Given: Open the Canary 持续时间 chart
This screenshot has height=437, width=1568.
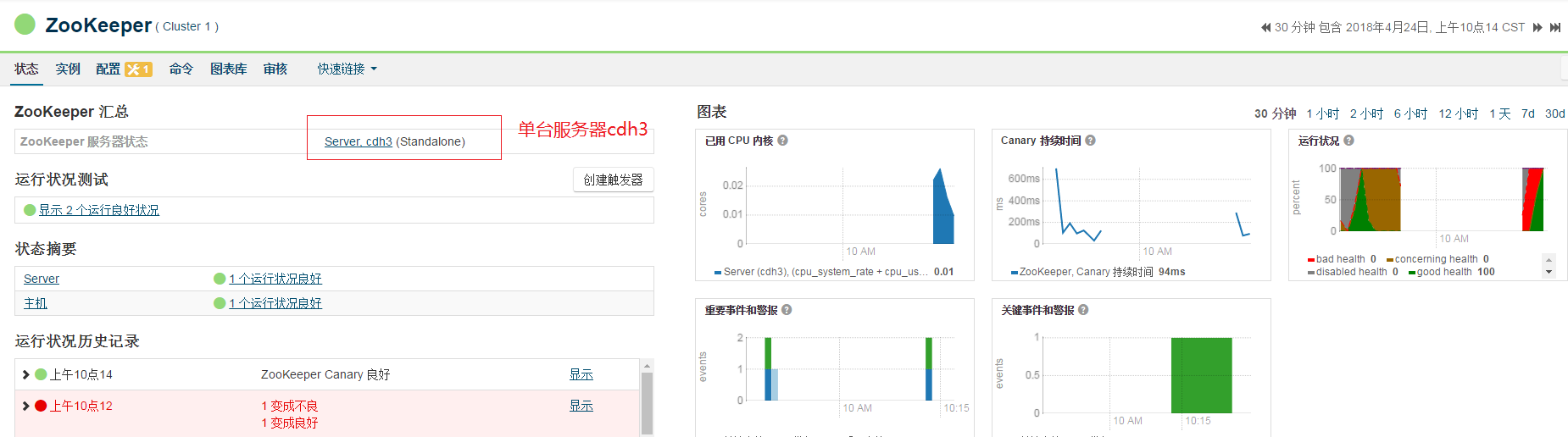Looking at the screenshot, I should point(1132,205).
